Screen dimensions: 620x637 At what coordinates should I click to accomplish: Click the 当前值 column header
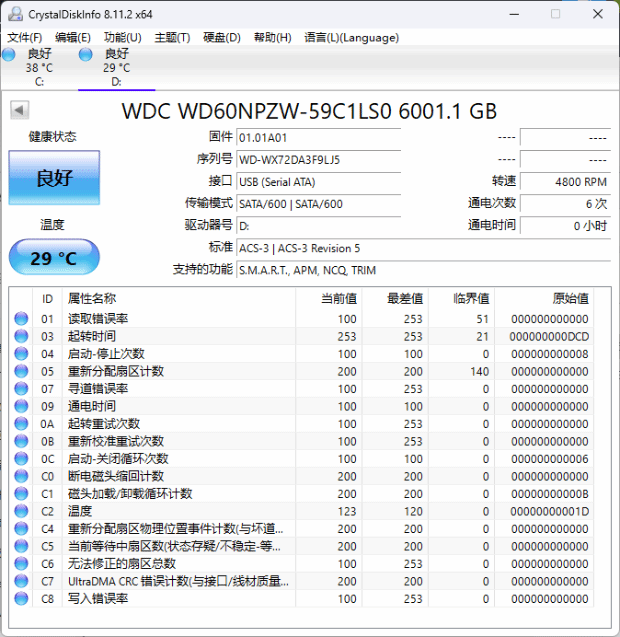(329, 299)
